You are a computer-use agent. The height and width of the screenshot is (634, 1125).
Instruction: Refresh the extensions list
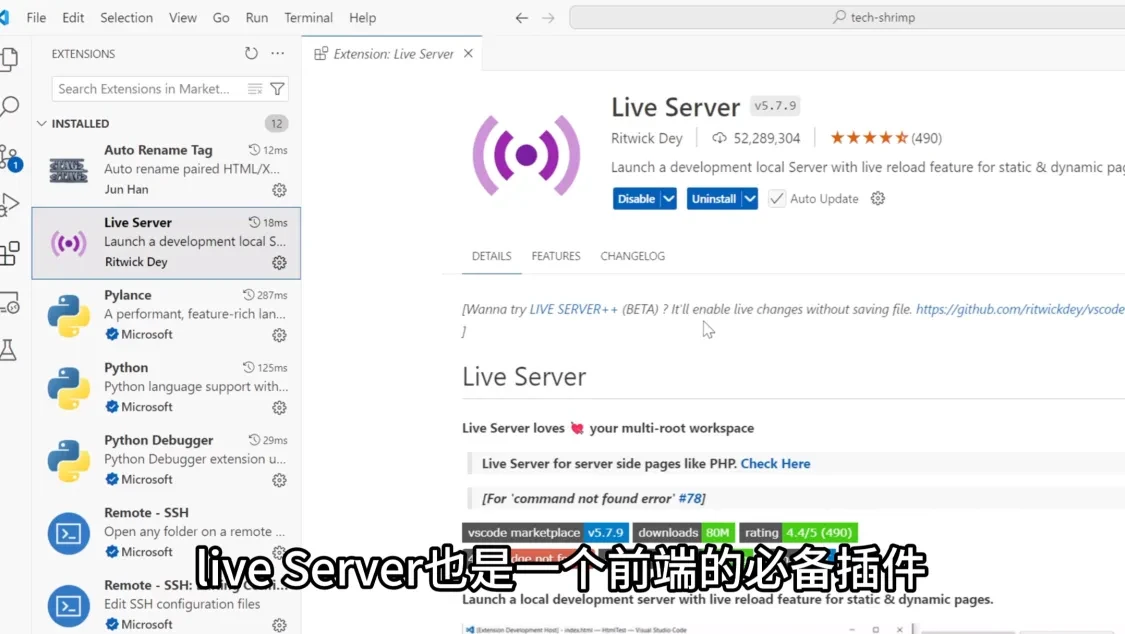click(251, 53)
